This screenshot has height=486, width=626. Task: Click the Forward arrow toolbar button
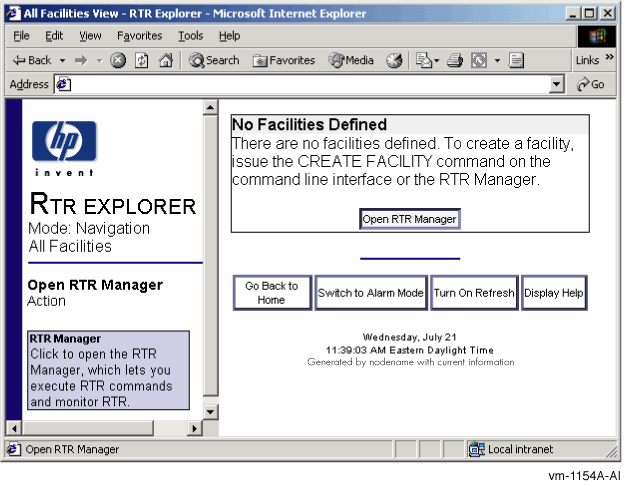coord(81,61)
